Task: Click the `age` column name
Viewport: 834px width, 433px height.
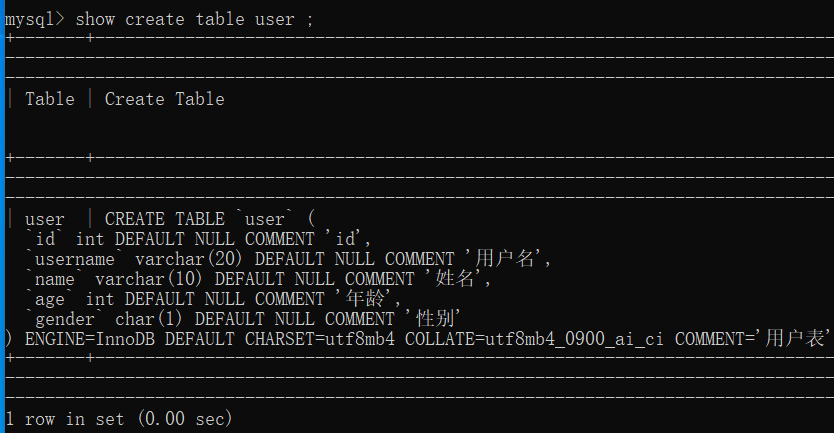Action: point(49,299)
